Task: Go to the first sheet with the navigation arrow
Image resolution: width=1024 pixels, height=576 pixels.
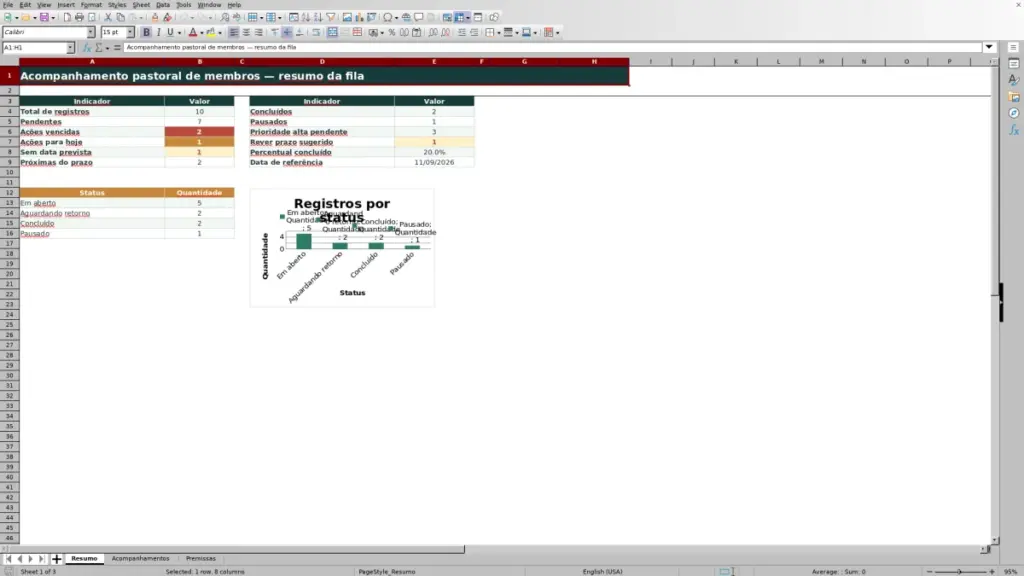Action: pos(8,558)
